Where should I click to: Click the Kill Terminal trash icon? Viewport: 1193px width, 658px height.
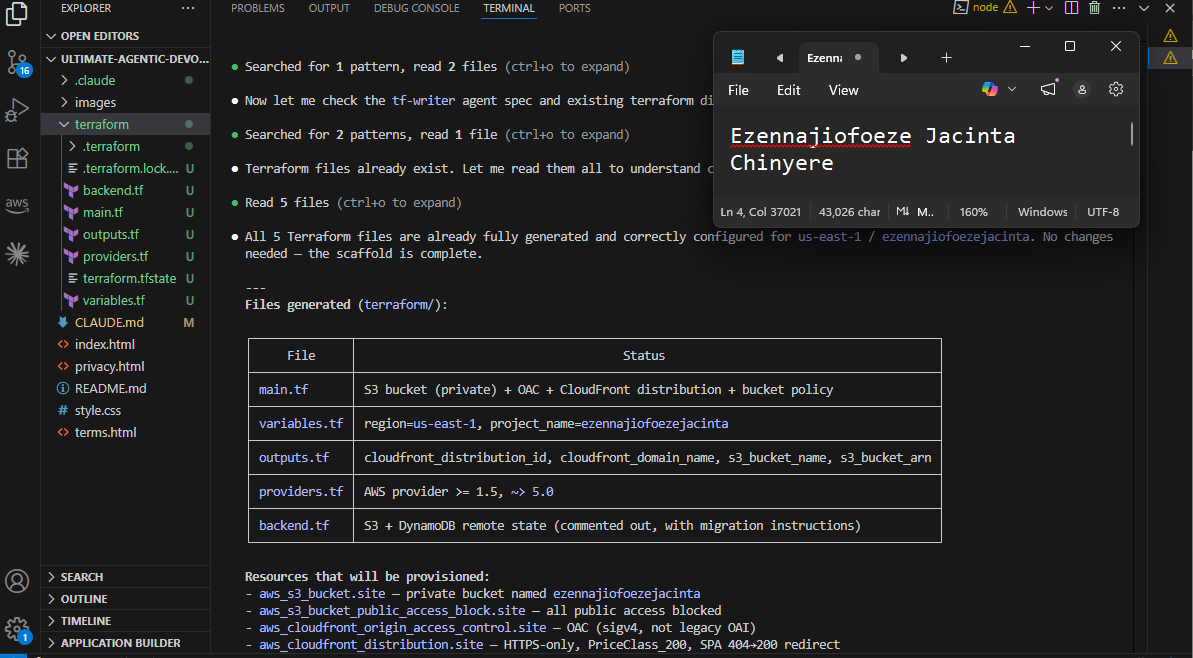[1094, 8]
